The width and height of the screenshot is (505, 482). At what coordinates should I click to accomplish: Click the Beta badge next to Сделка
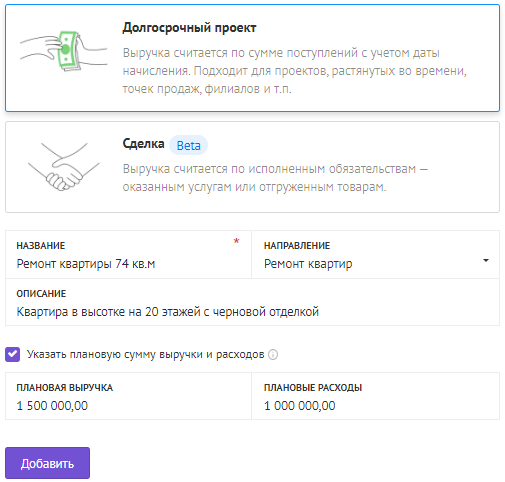coord(188,145)
